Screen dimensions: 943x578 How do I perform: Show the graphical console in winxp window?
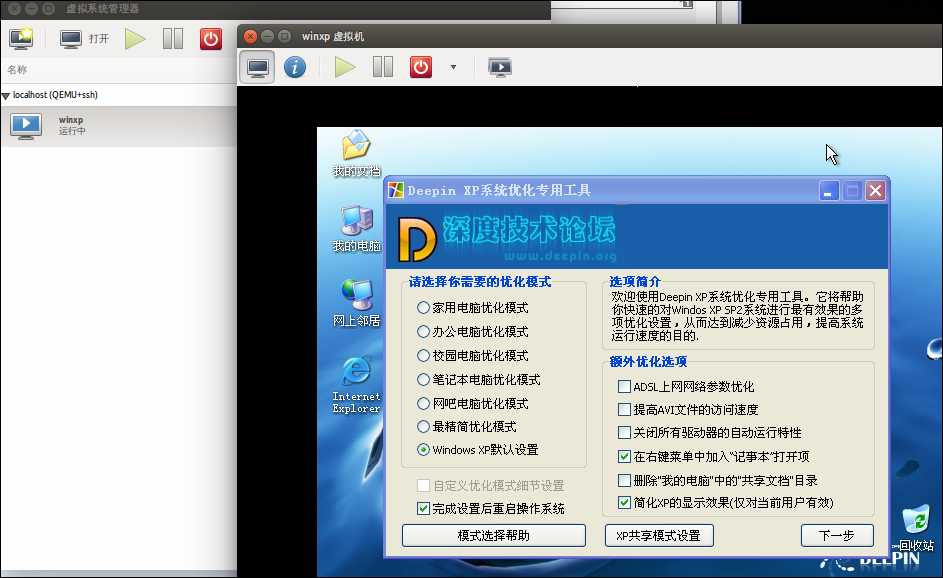(x=257, y=67)
